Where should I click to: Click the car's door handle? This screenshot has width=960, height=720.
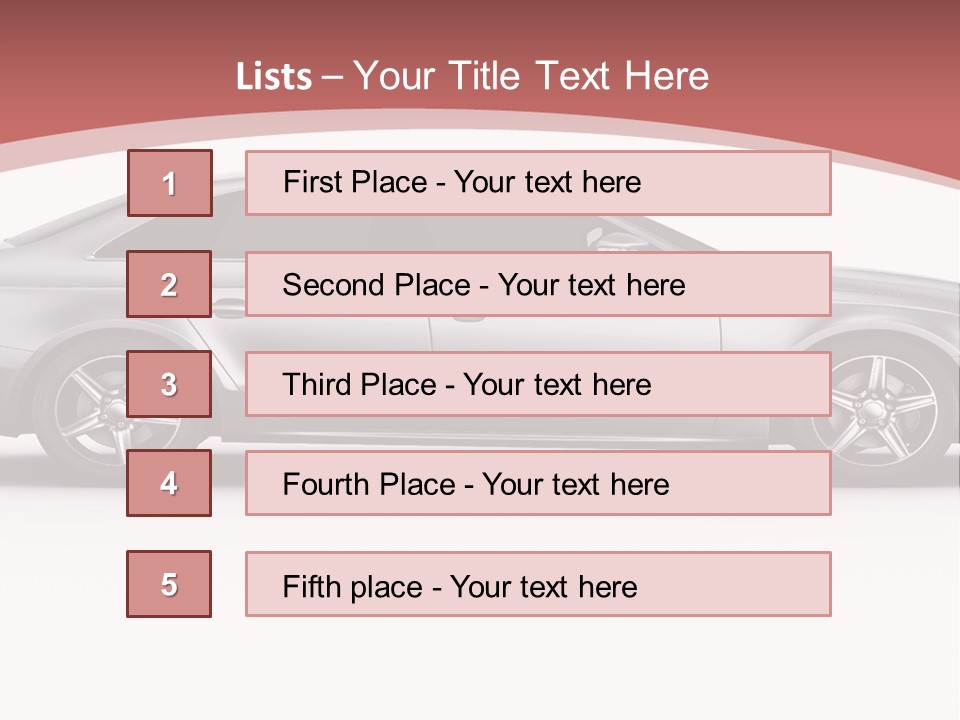(229, 307)
